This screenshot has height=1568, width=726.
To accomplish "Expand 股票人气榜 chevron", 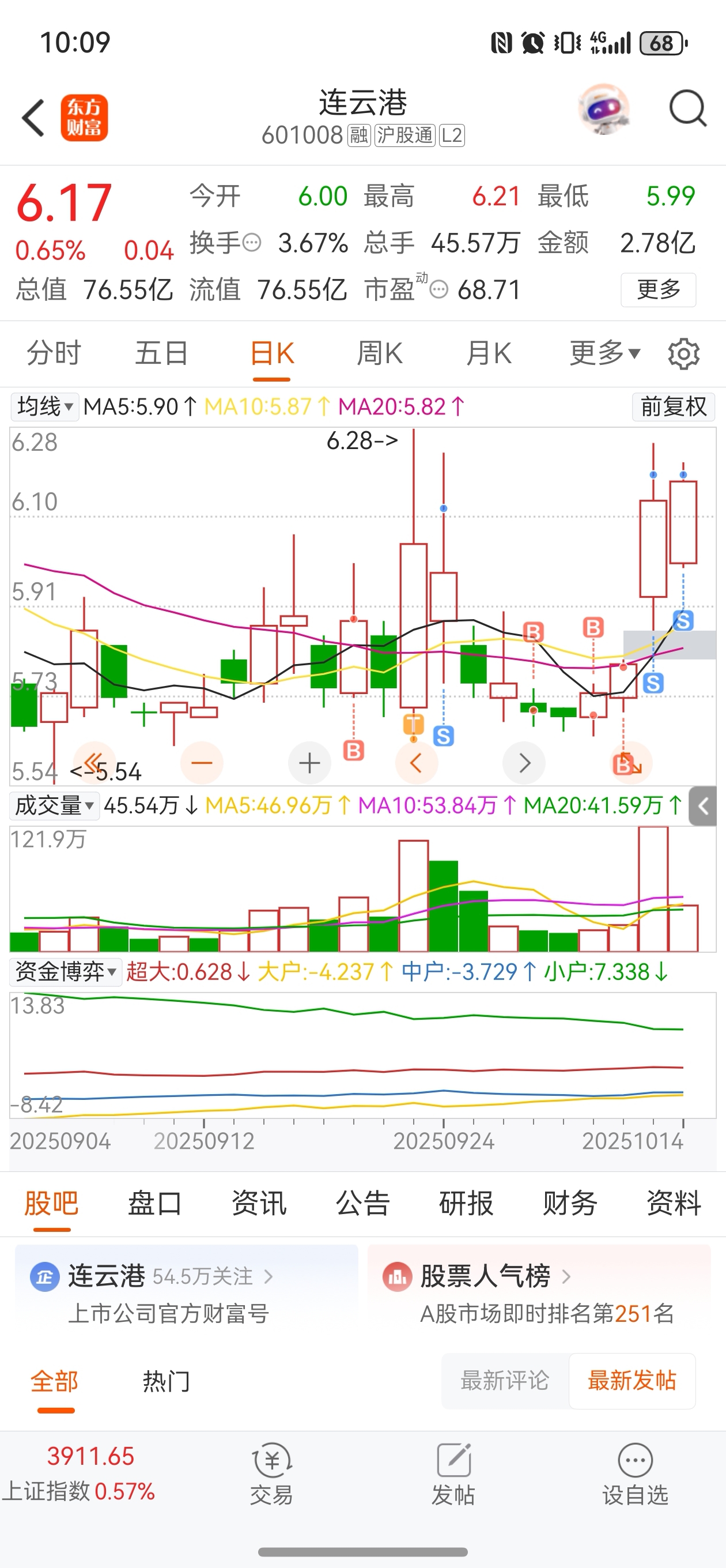I will click(x=566, y=1276).
